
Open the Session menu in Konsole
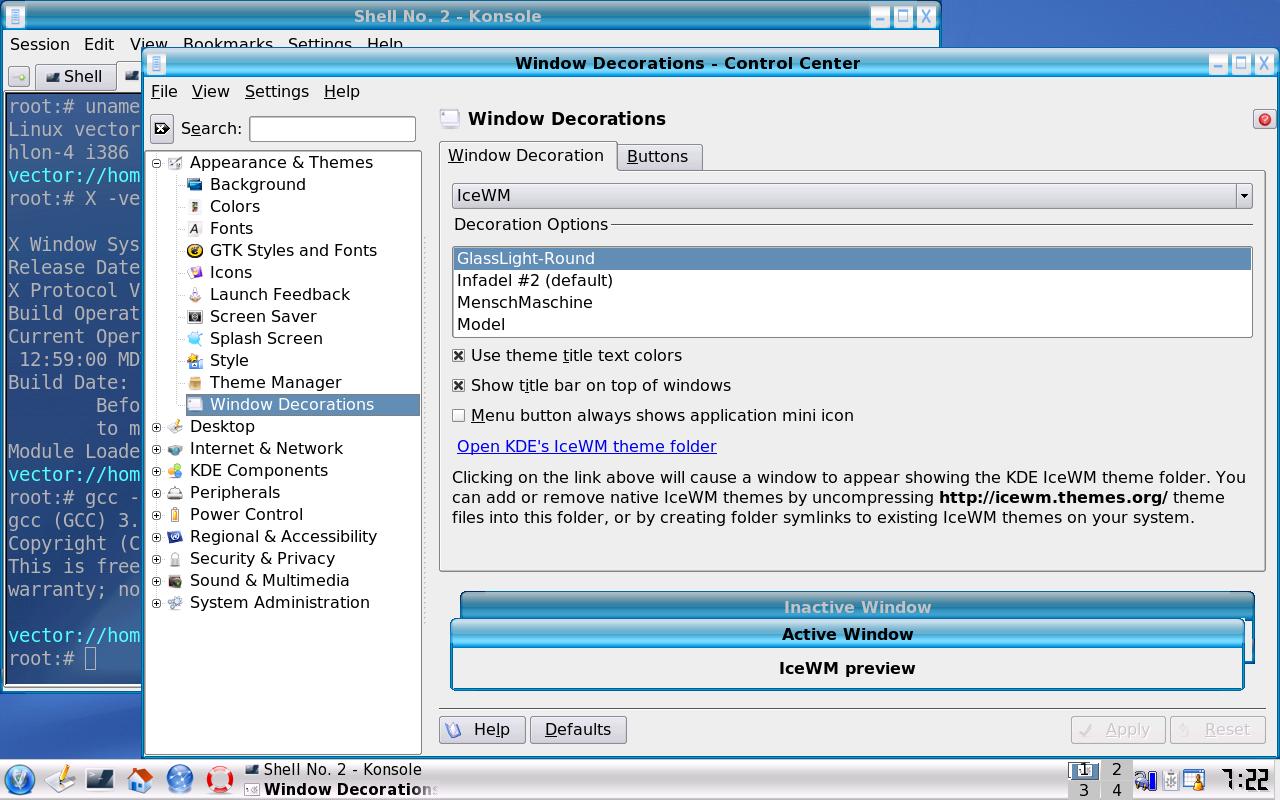pos(40,44)
